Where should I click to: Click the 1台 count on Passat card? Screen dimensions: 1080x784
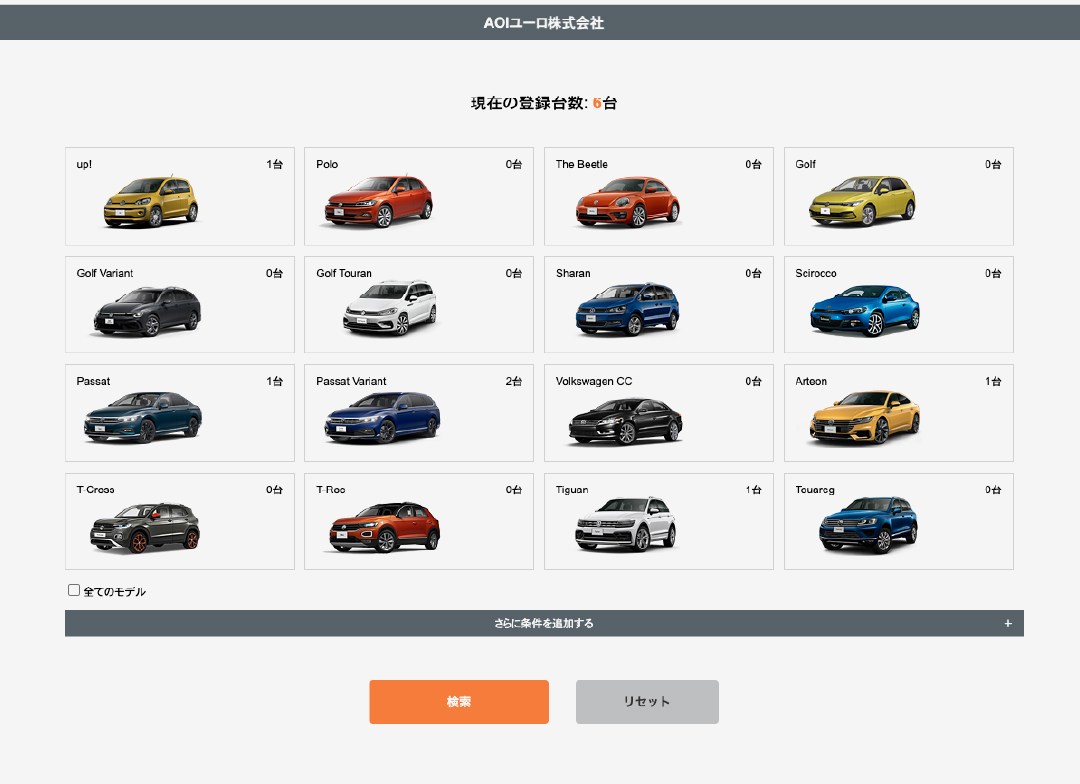coord(274,381)
